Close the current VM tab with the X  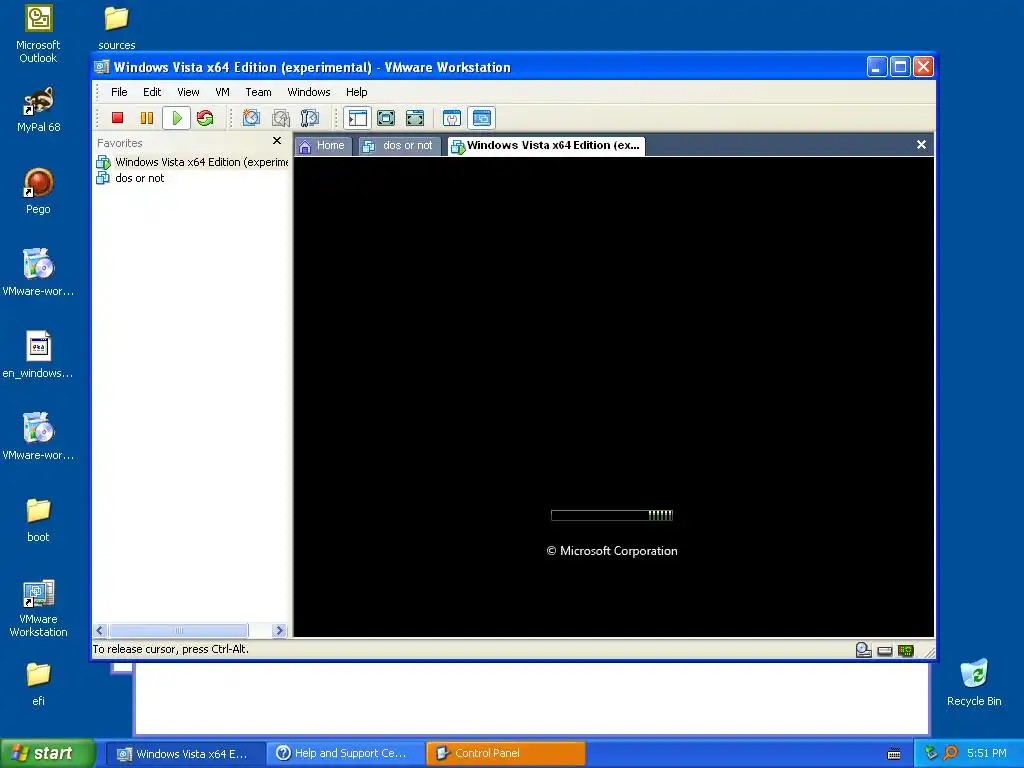(x=921, y=144)
